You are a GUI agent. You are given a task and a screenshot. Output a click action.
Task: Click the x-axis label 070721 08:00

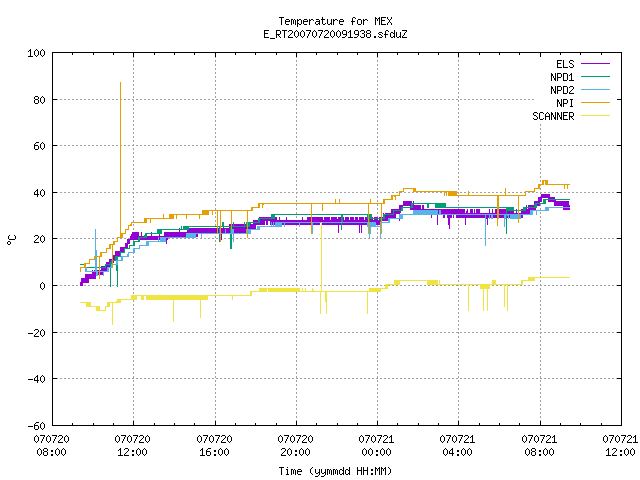[539, 446]
